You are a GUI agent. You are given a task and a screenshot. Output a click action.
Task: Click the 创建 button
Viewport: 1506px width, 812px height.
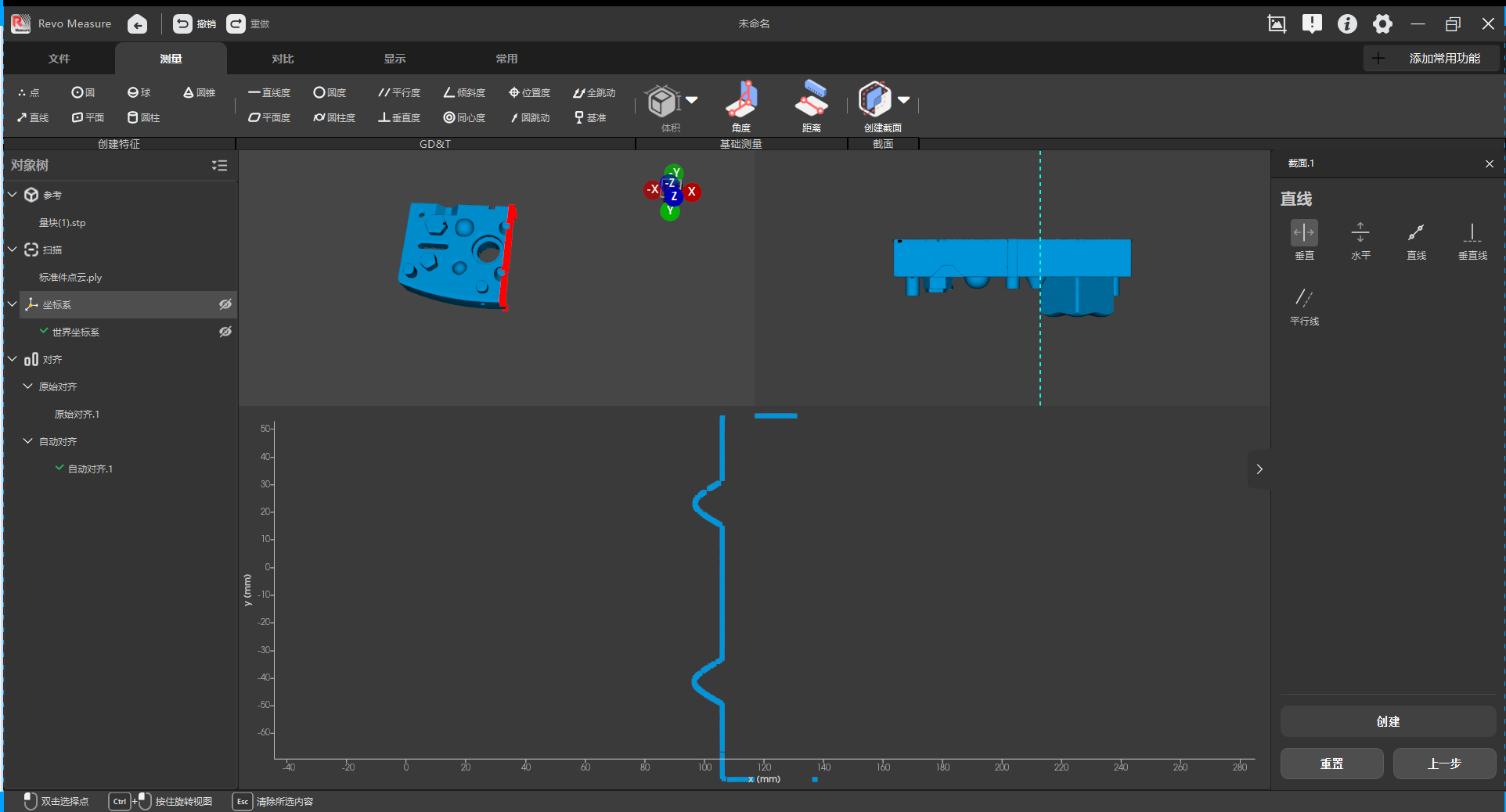click(x=1388, y=721)
